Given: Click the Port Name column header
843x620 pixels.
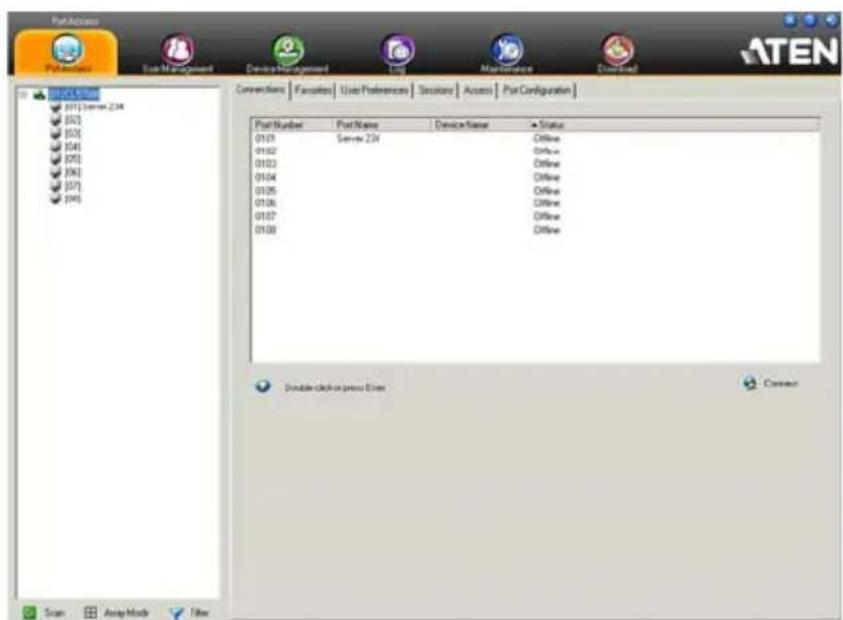Looking at the screenshot, I should pos(358,125).
